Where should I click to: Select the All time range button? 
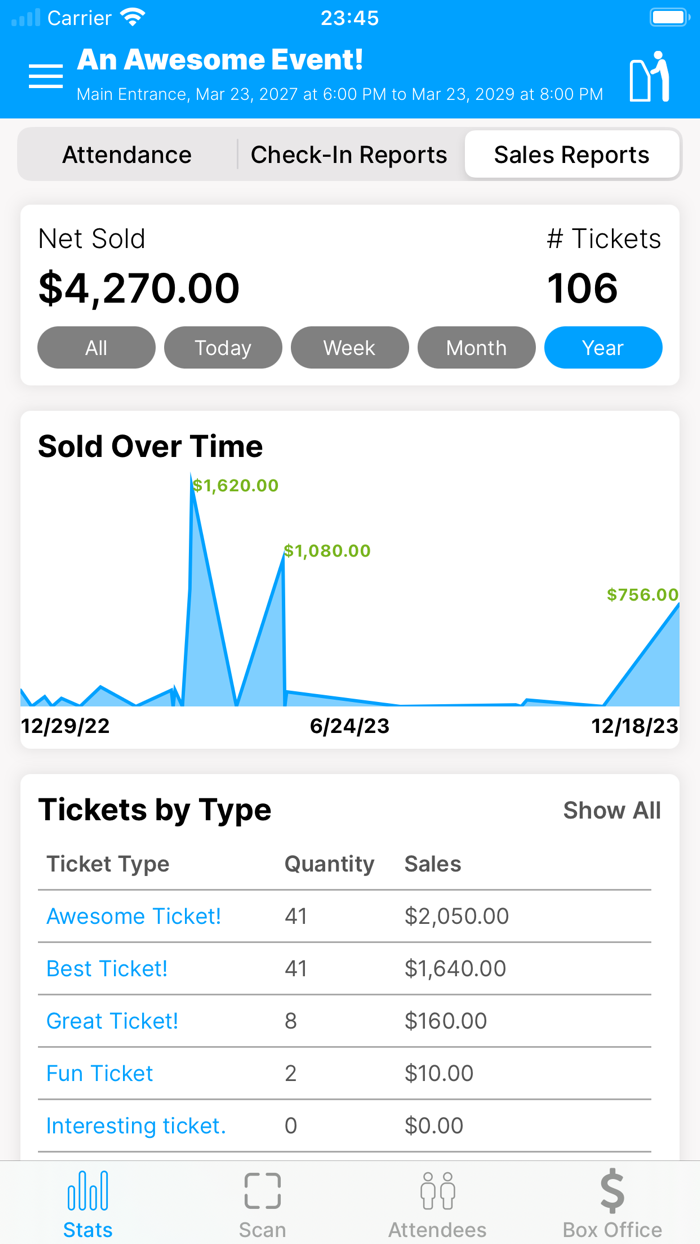pyautogui.click(x=96, y=347)
